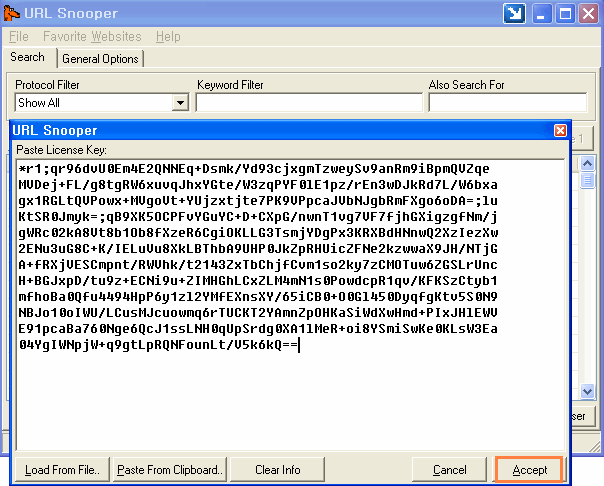Click the blue arrow minimize-to-tray icon
This screenshot has width=604, height=486.
514,14
